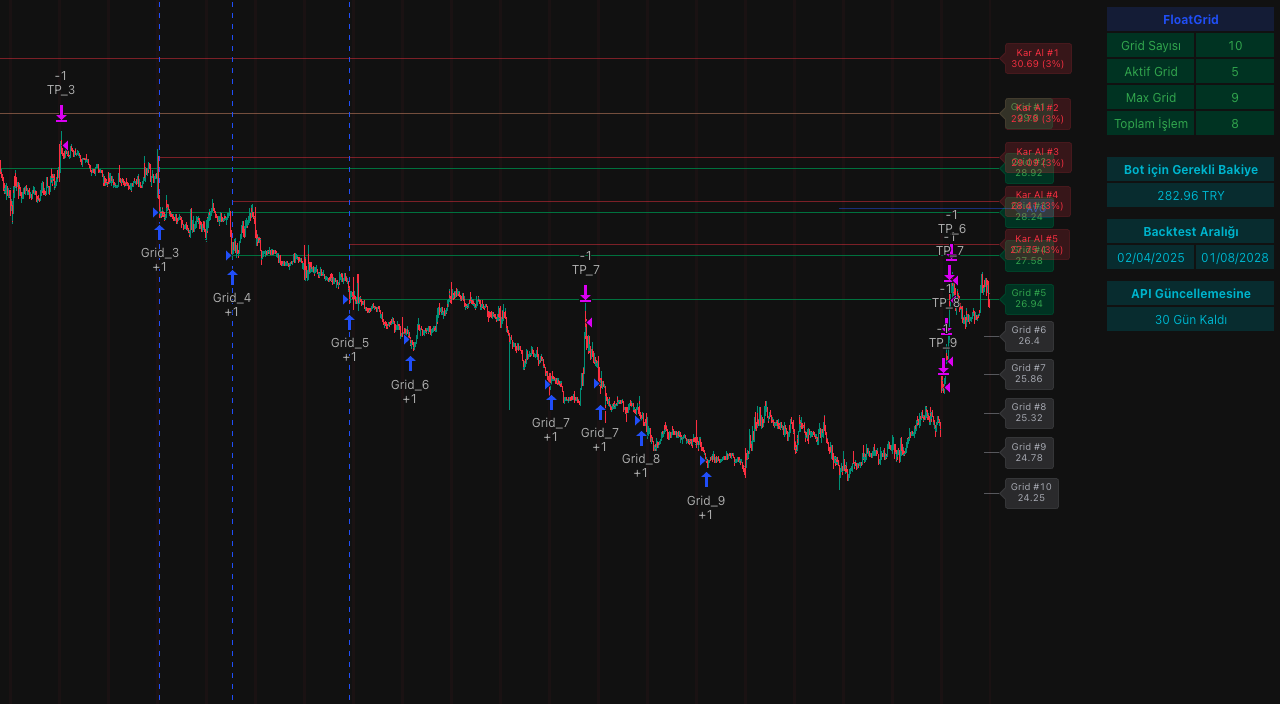Viewport: 1280px width, 704px height.
Task: Select the Grid #10 24.25 level label
Action: 1031,493
